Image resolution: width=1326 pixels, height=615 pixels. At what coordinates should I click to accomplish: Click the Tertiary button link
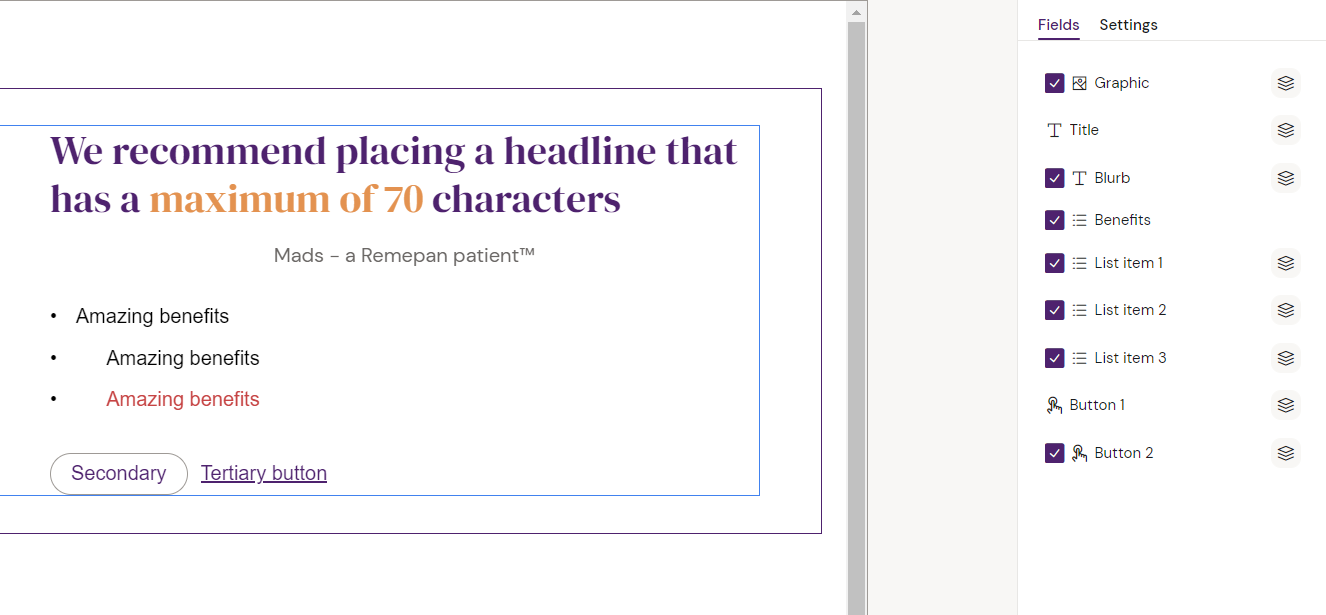point(264,474)
